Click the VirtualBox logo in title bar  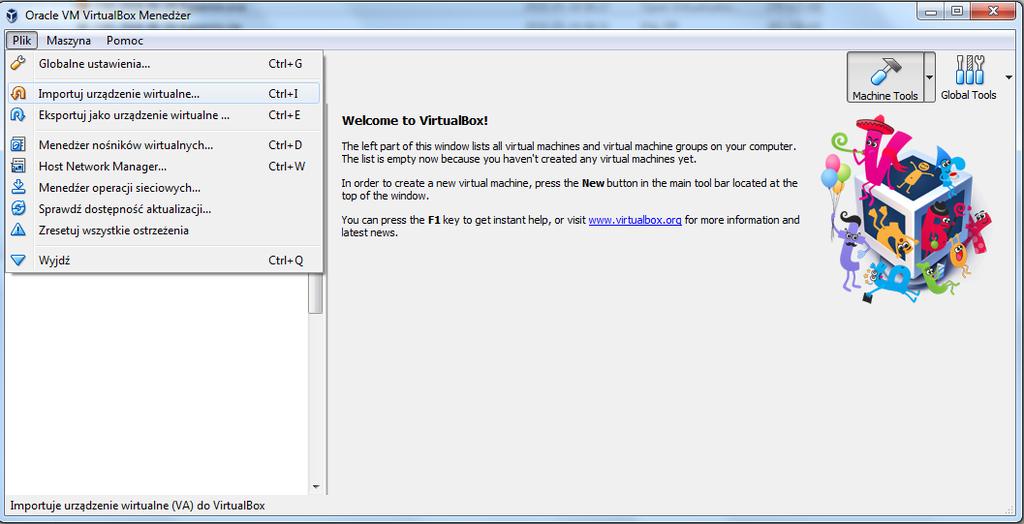12,15
